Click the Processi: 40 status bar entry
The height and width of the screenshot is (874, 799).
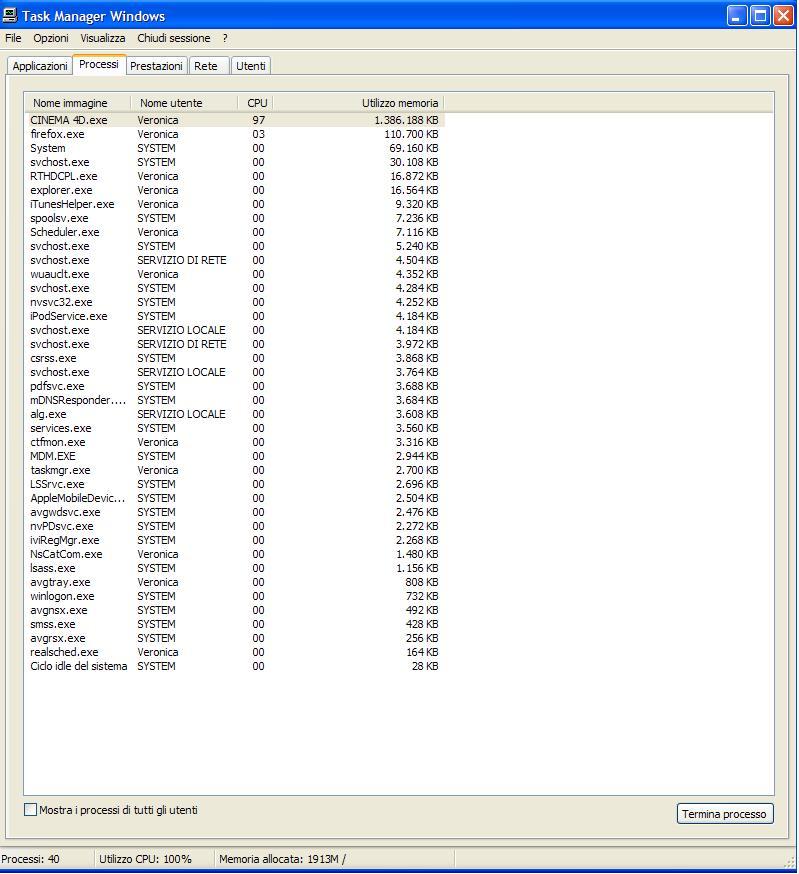click(30, 859)
